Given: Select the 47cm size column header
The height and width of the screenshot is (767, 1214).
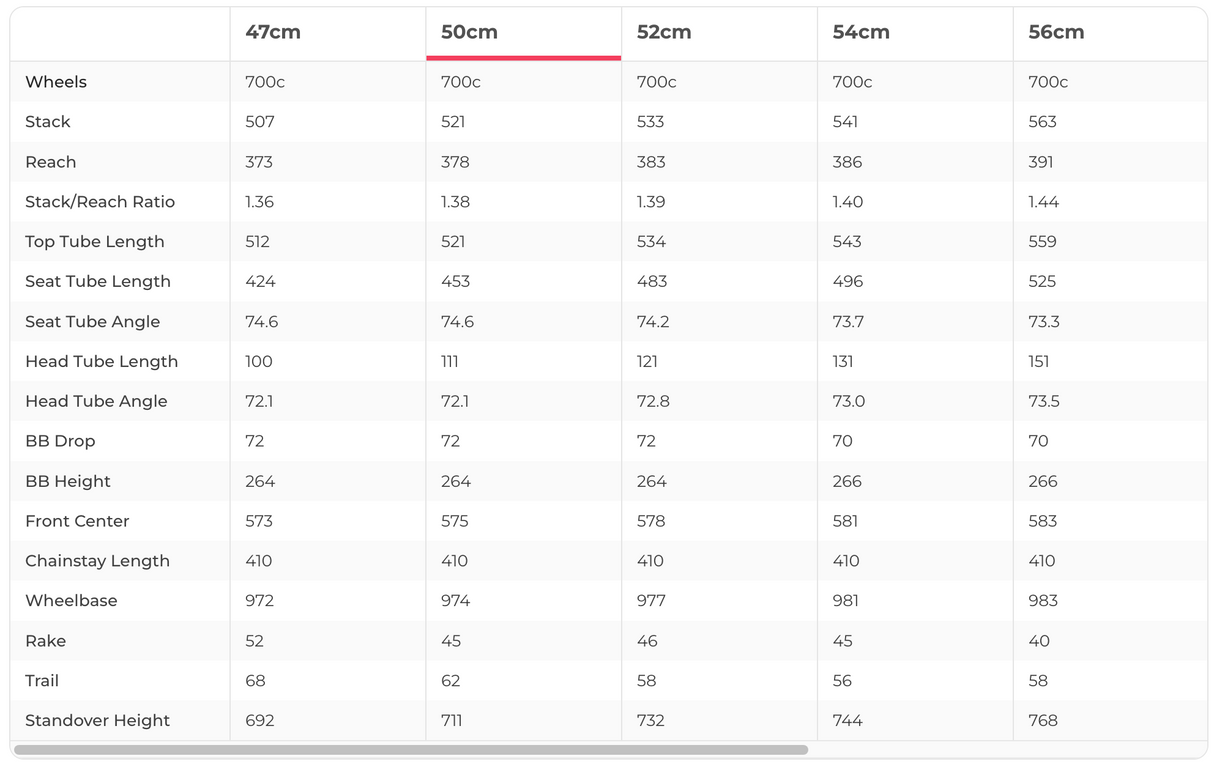Looking at the screenshot, I should coord(273,32).
